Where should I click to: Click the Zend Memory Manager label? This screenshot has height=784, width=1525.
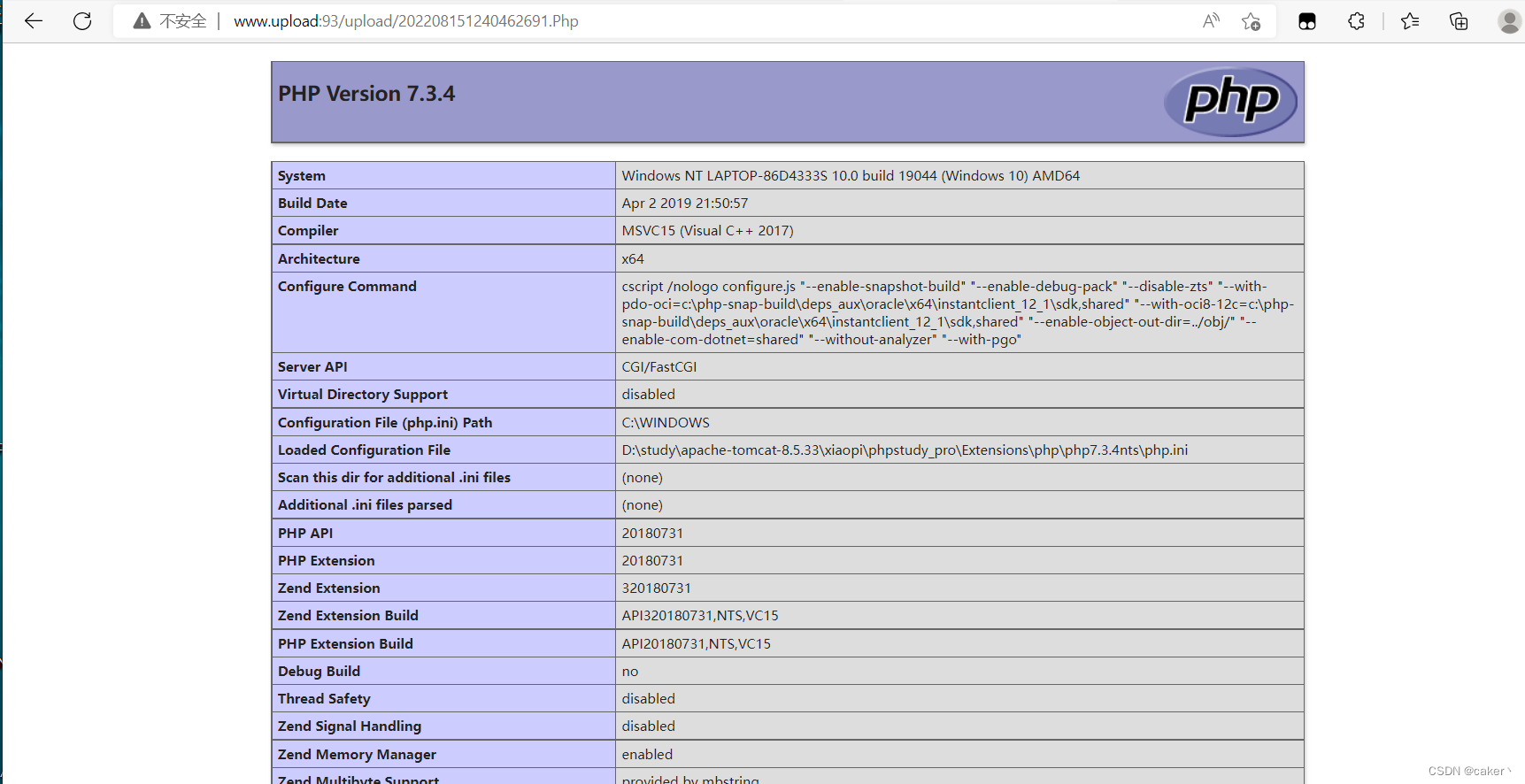point(357,755)
